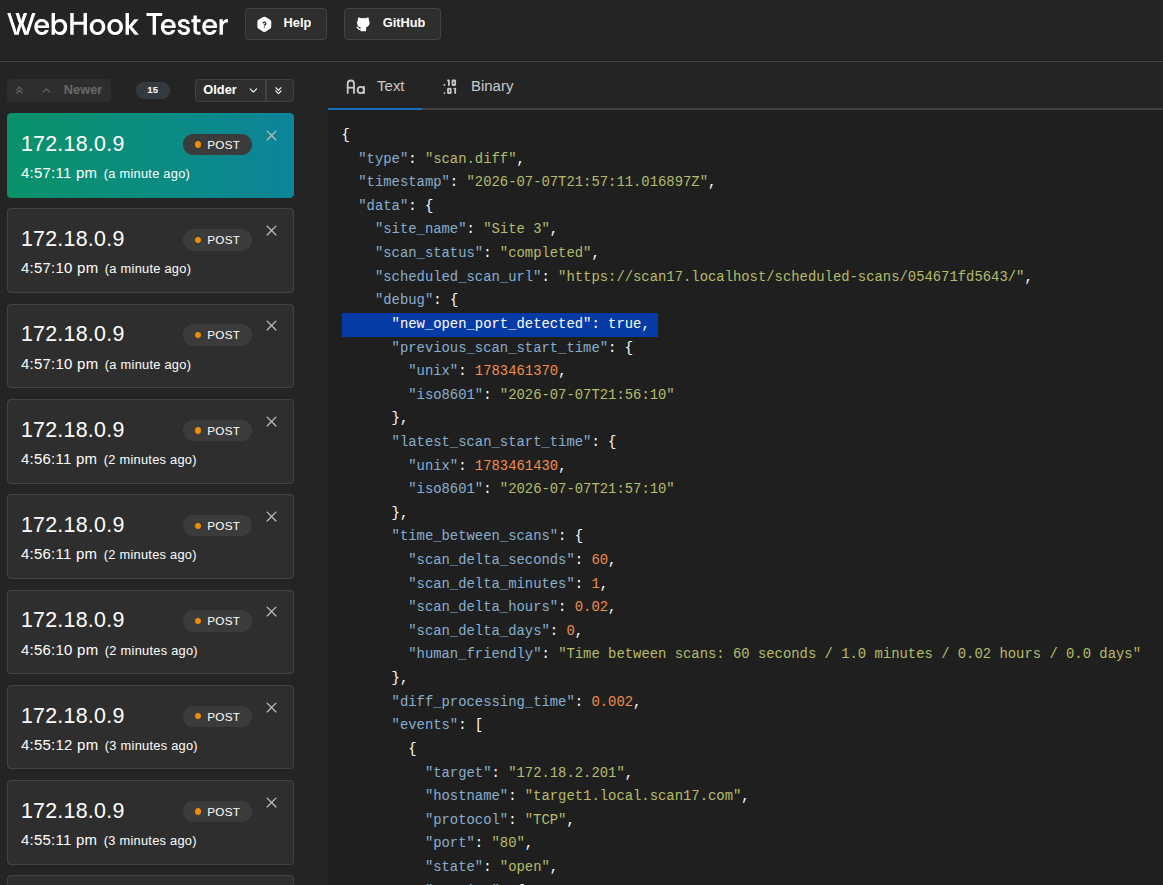Viewport: 1163px width, 885px height.
Task: Click the iso8601 value 2026-07-07T21:57:10
Action: [587, 488]
